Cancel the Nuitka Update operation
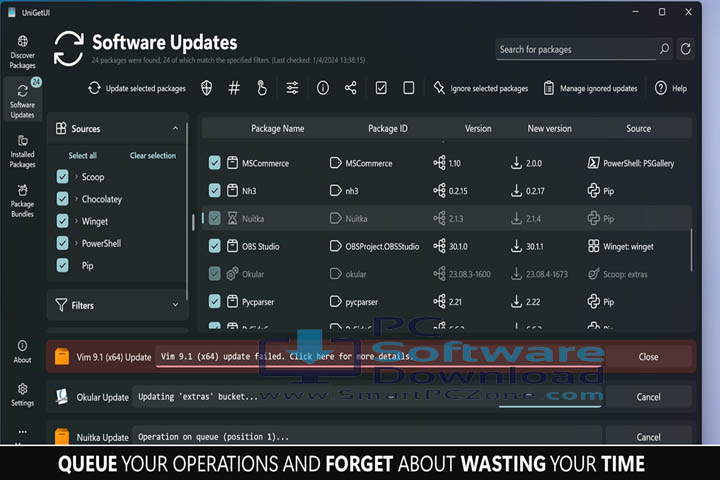Screen dimensions: 720x480 tap(648, 437)
